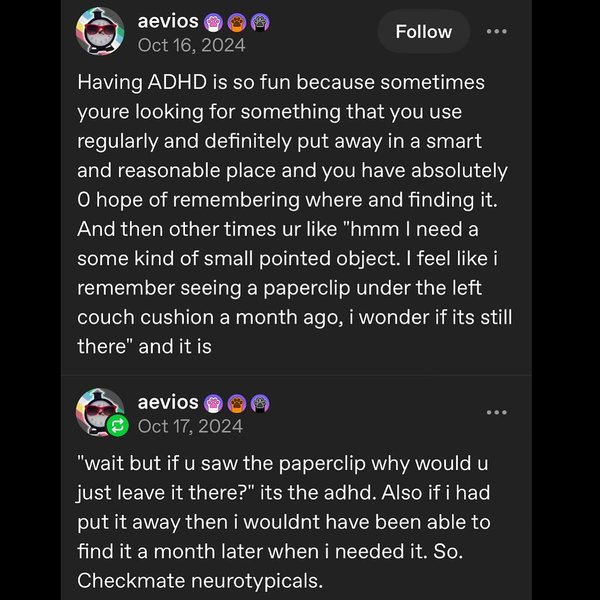Open aevios username link on the first post

[167, 21]
